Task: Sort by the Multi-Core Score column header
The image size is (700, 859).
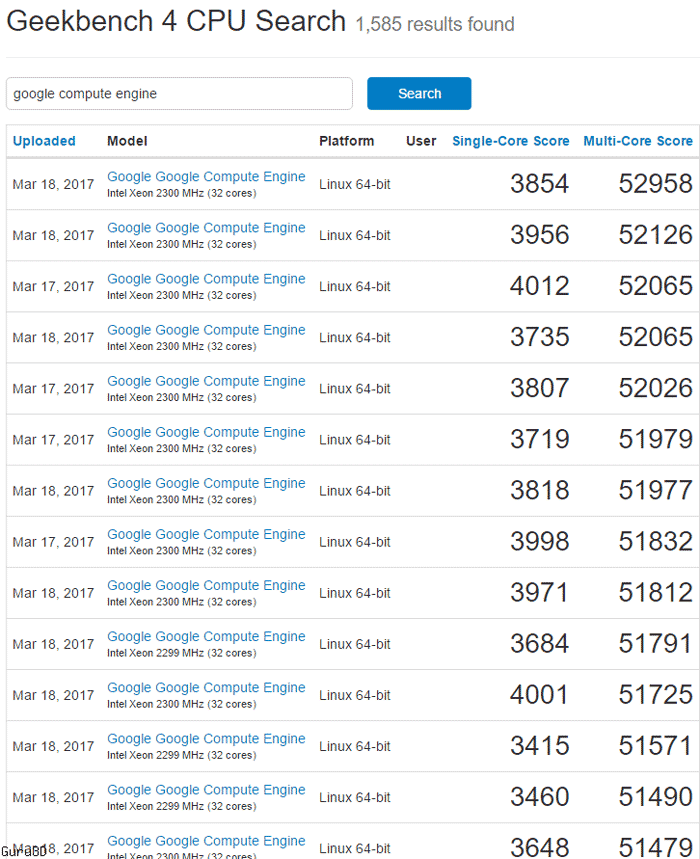Action: (x=637, y=141)
